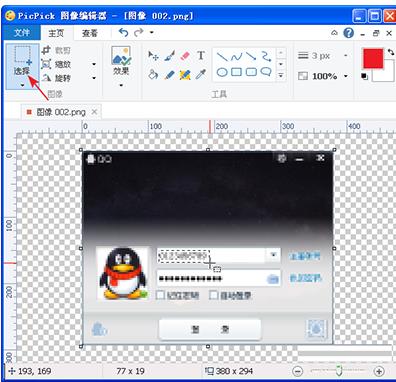Select the move/pointer tool
396x382 pixels.
point(153,56)
